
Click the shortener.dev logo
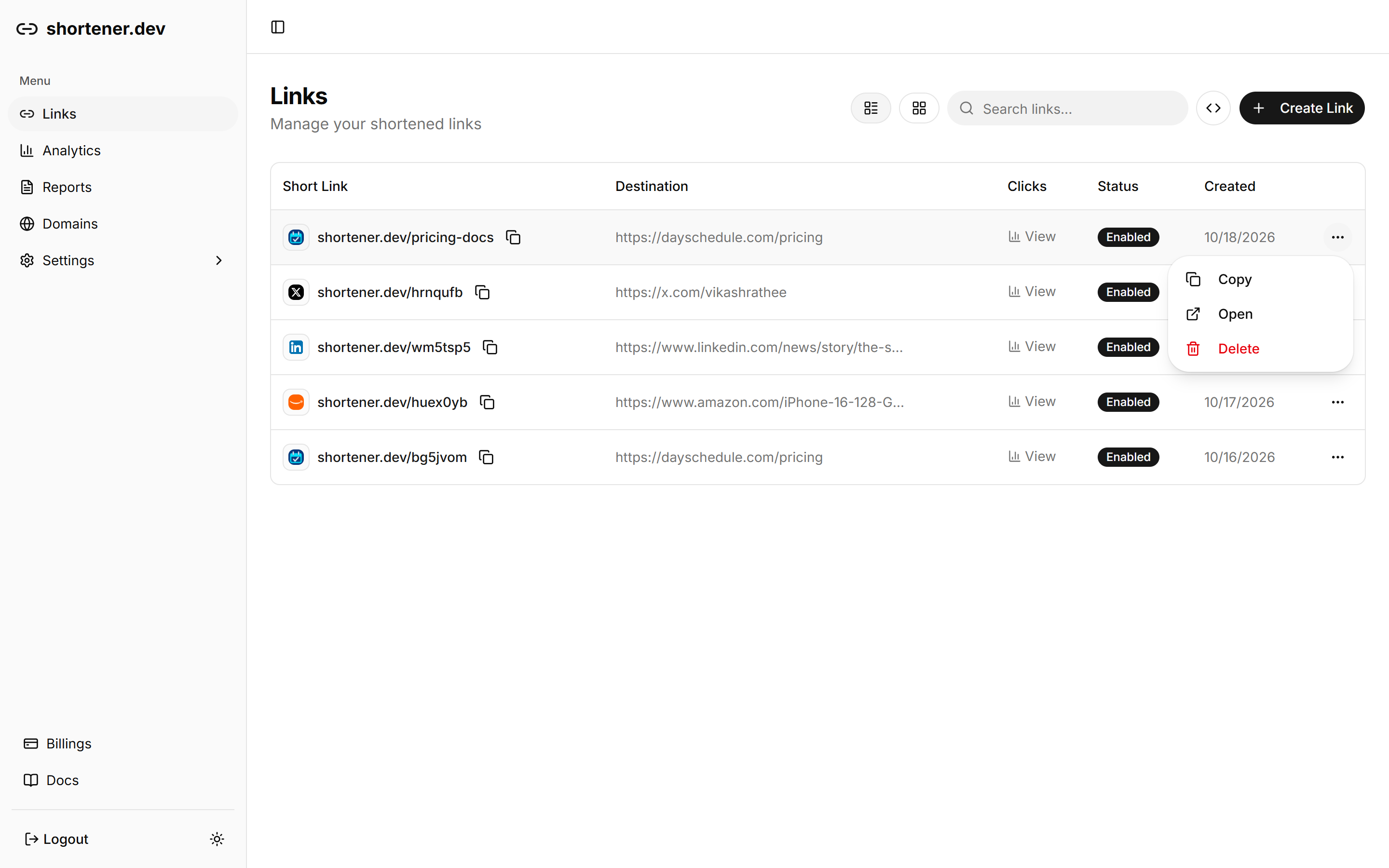coord(91,29)
